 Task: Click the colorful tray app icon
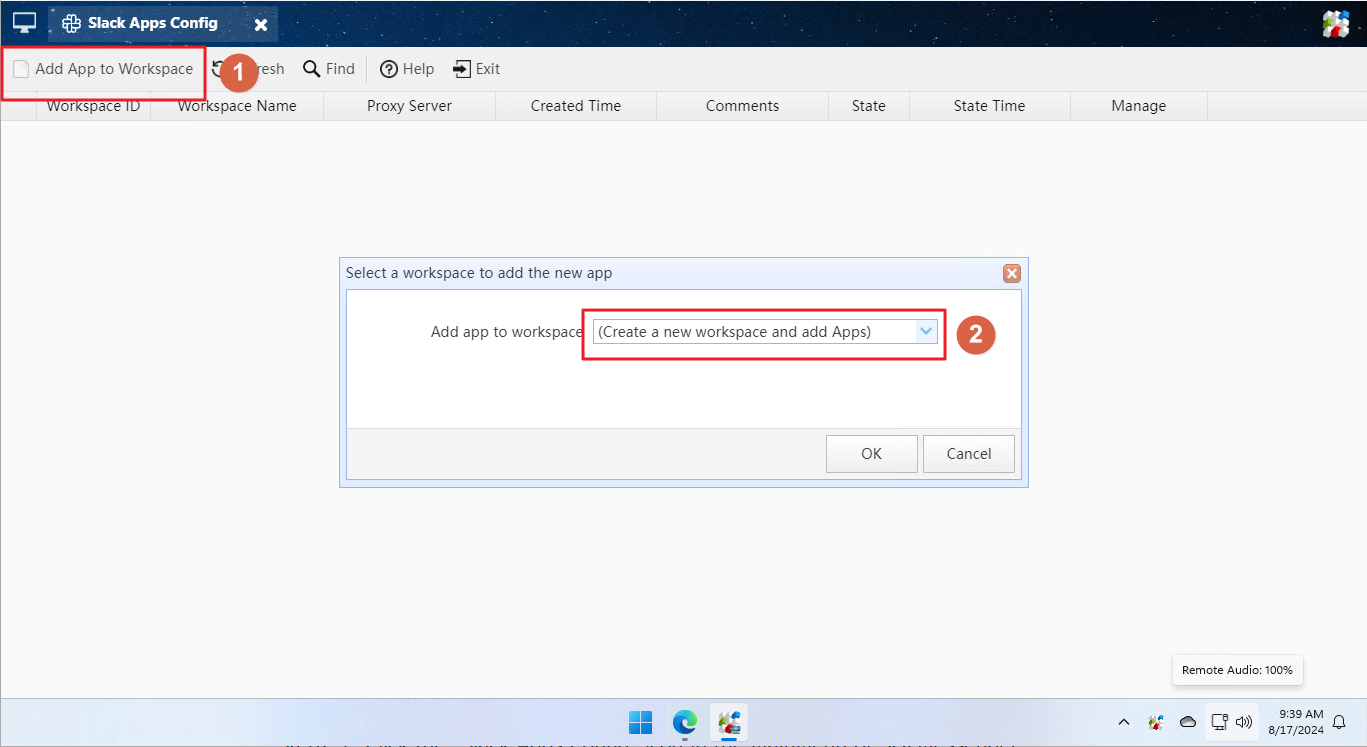click(x=1156, y=722)
